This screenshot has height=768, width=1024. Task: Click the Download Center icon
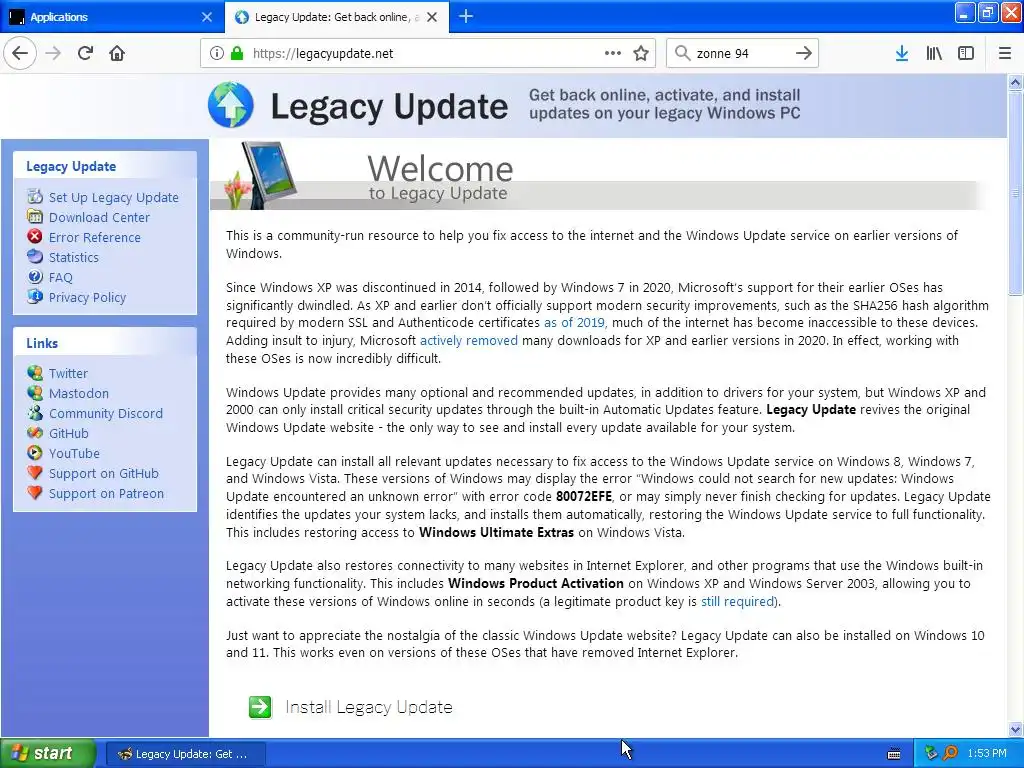(x=35, y=216)
